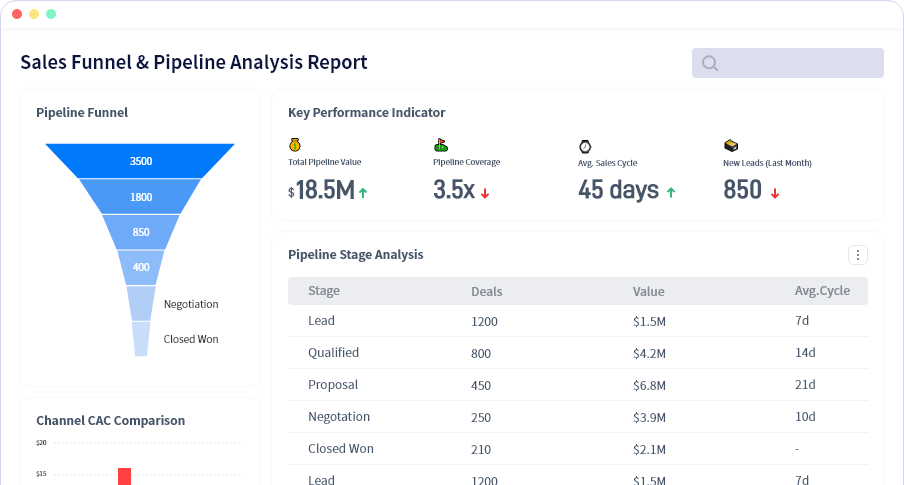Sort table by Deals column header
Viewport: 904px width, 485px height.
[x=487, y=291]
